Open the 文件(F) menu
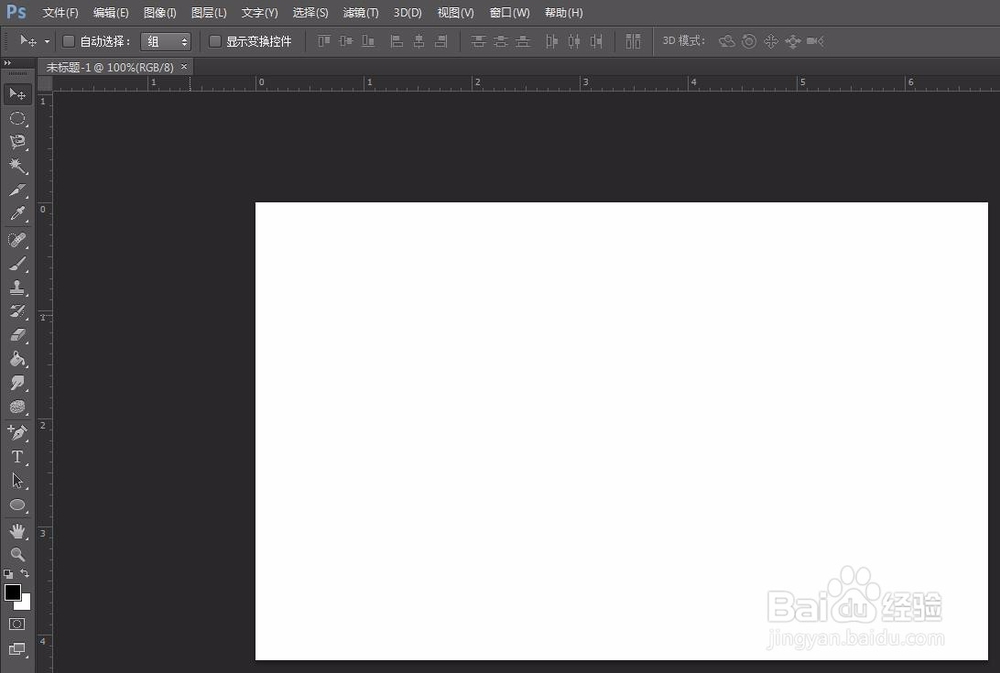The width and height of the screenshot is (1000, 673). 60,13
